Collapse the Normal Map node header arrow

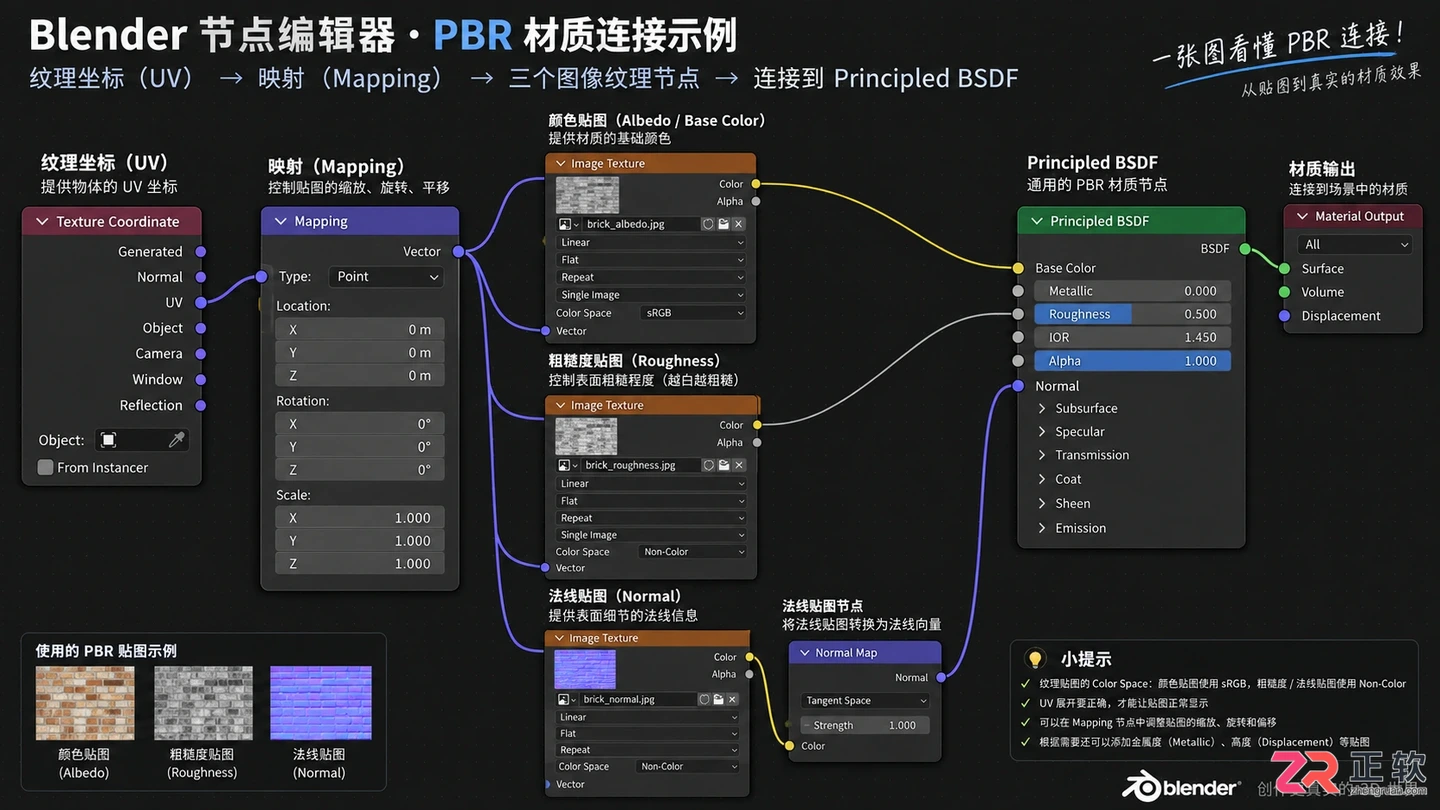coord(804,653)
